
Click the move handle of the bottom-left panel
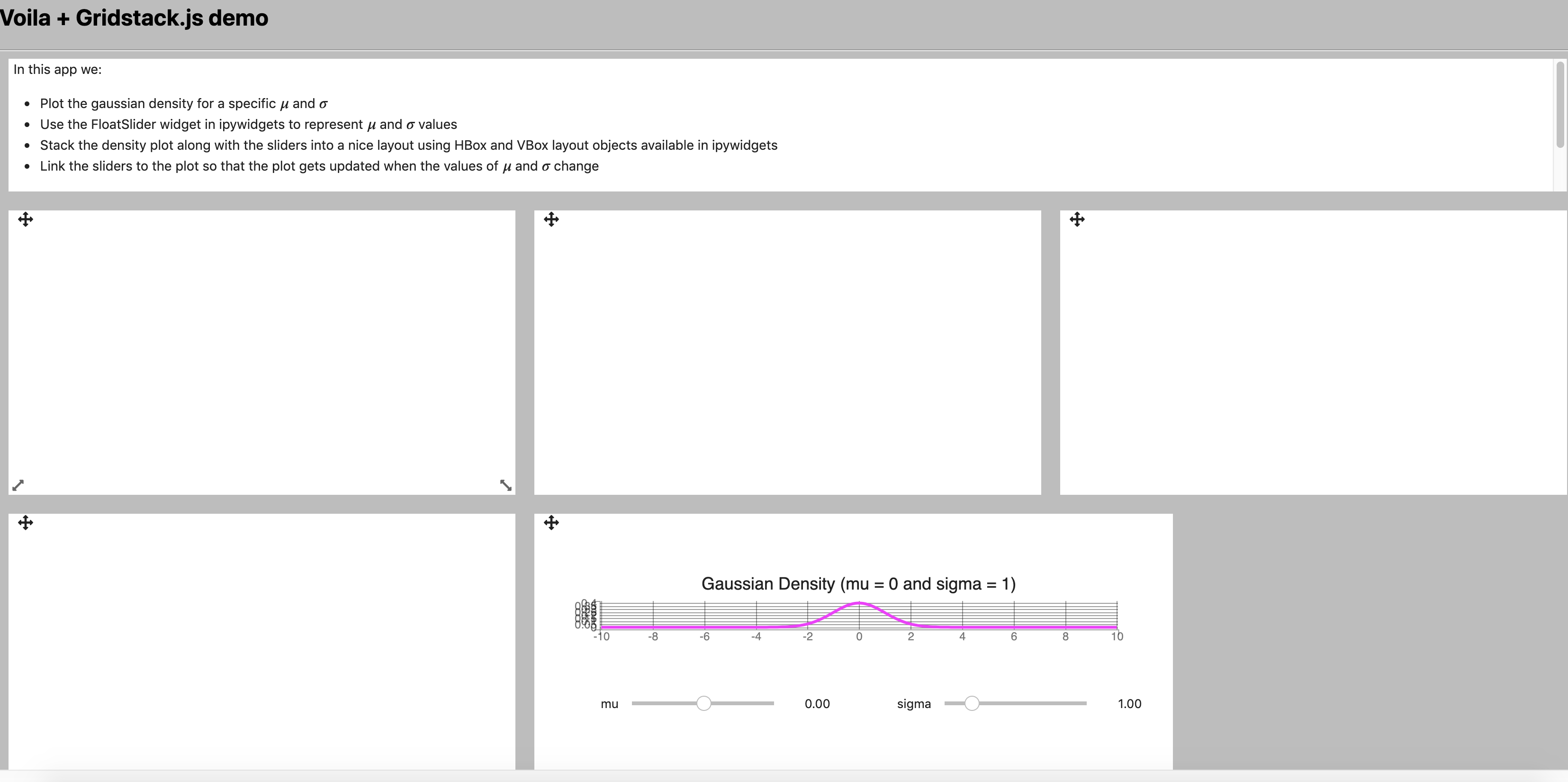click(25, 523)
